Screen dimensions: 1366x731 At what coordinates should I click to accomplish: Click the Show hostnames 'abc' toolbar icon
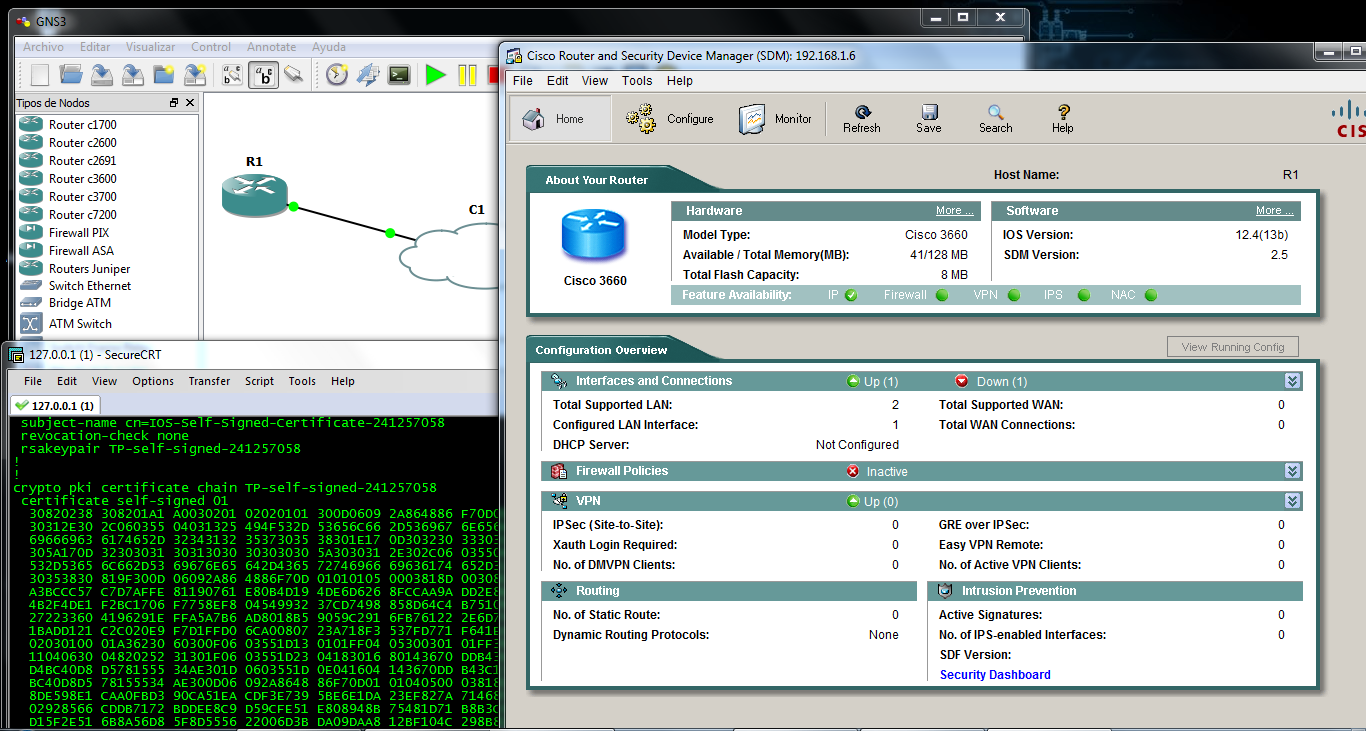point(264,75)
